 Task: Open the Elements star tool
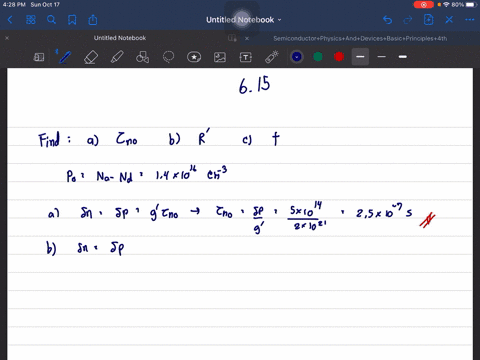tap(194, 57)
